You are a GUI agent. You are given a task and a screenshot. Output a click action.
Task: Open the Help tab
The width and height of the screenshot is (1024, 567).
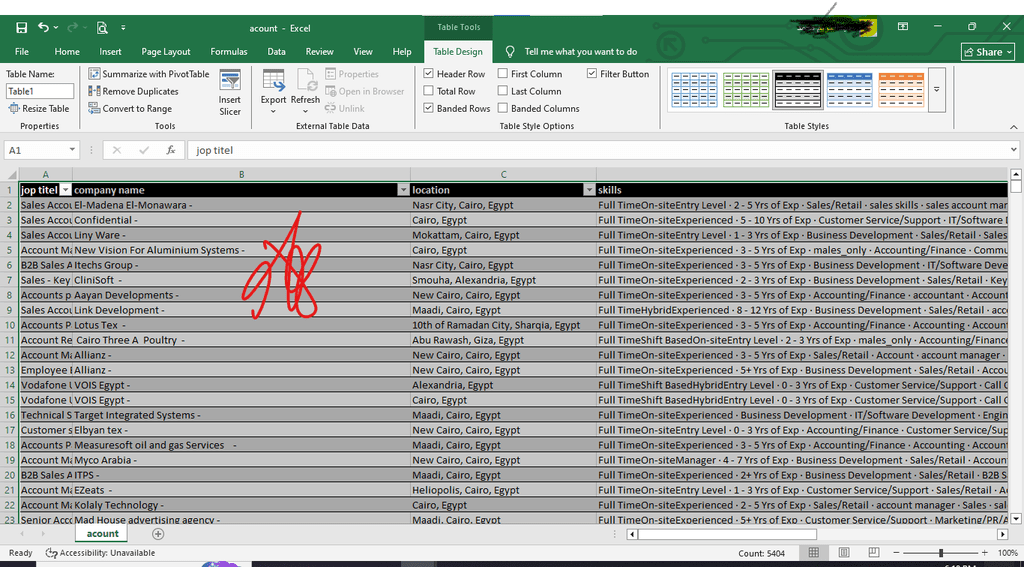402,52
